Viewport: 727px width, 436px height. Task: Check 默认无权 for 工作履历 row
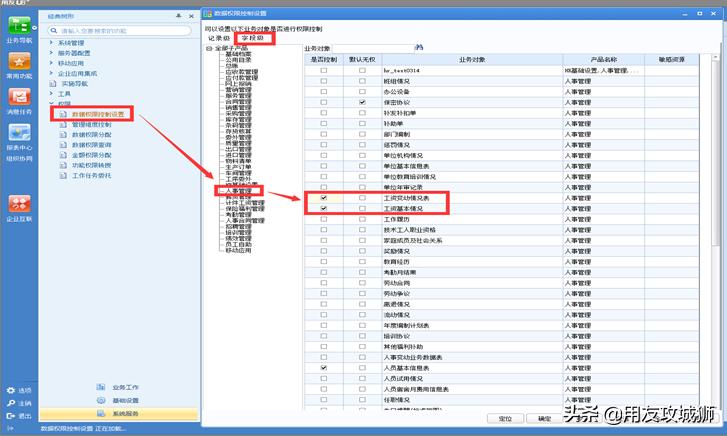pos(362,219)
